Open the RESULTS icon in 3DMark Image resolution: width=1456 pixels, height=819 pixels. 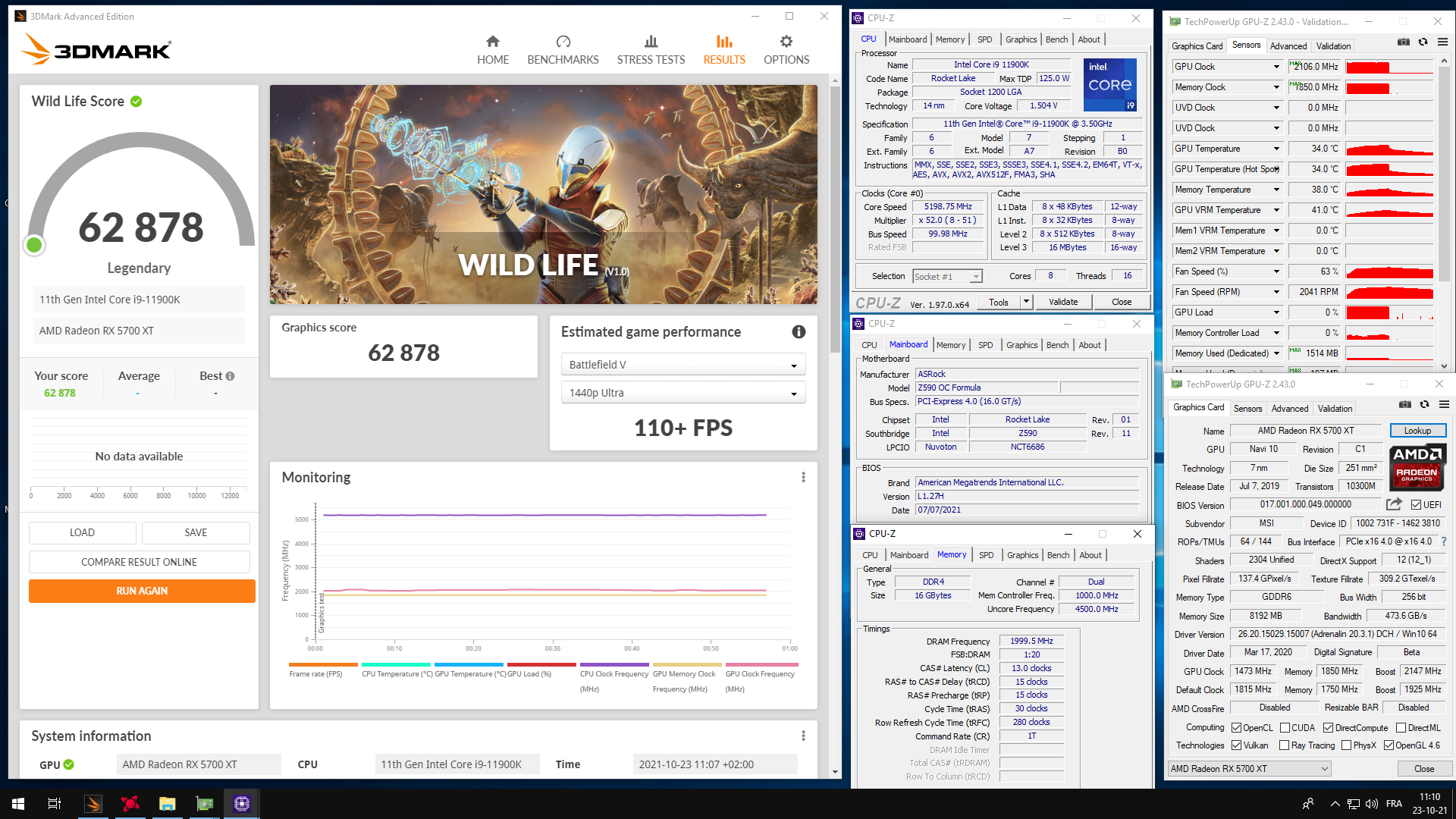point(724,42)
